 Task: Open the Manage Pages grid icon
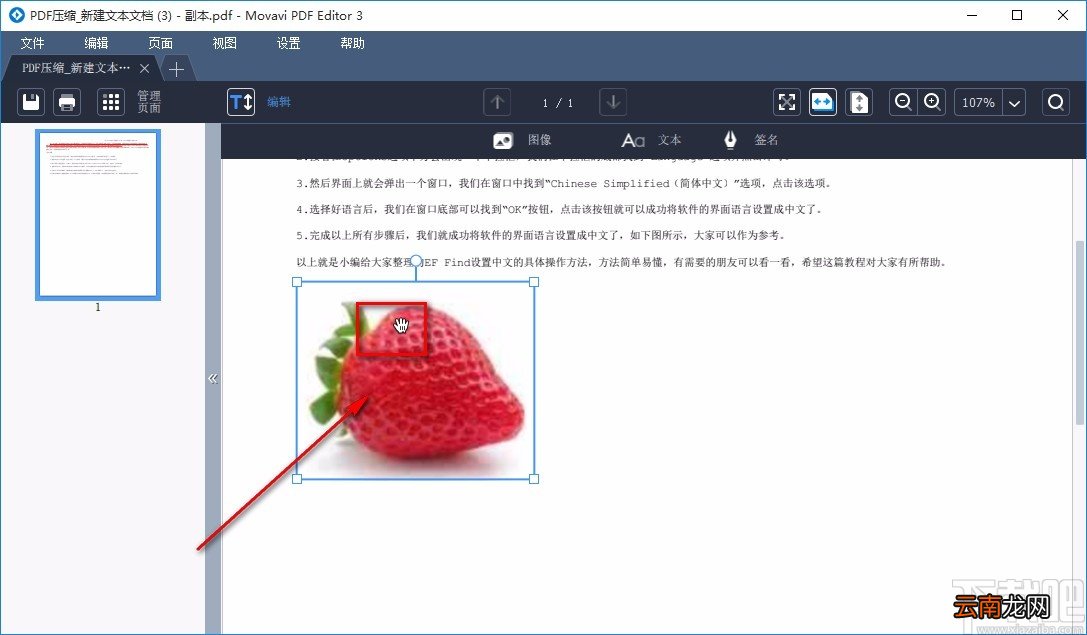click(x=111, y=103)
